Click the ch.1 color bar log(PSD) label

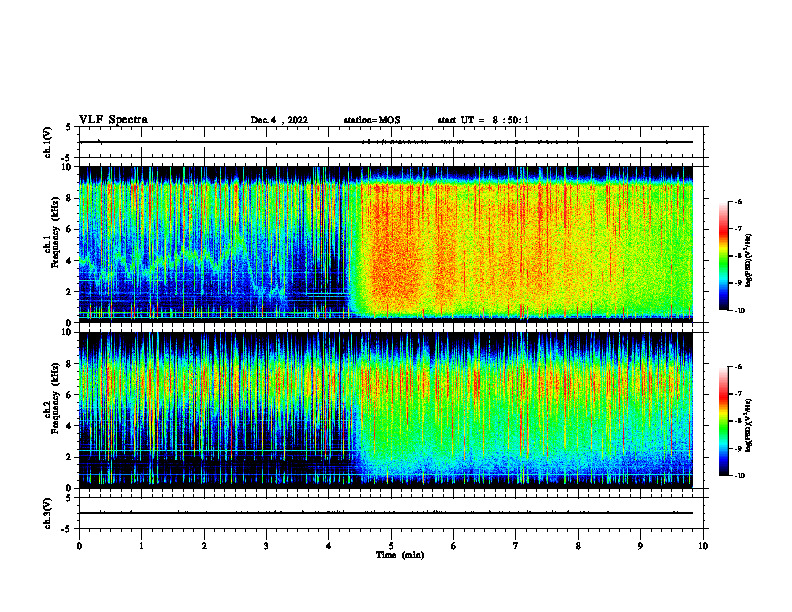pyautogui.click(x=749, y=261)
